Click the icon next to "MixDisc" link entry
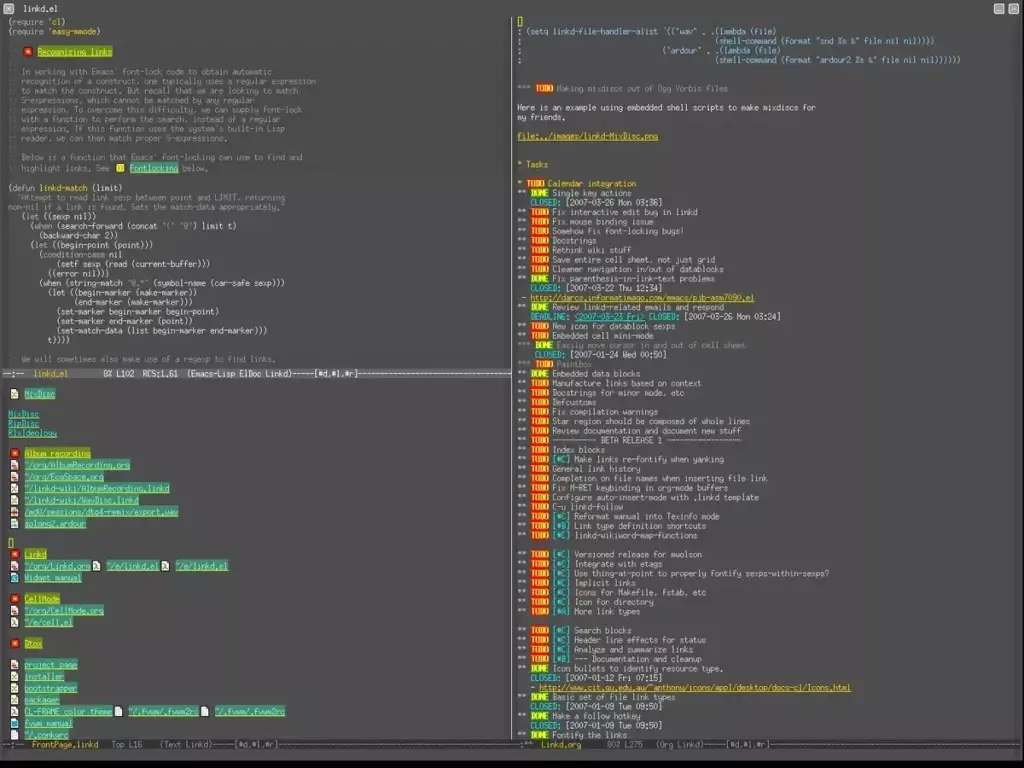The height and width of the screenshot is (768, 1024). (14, 393)
